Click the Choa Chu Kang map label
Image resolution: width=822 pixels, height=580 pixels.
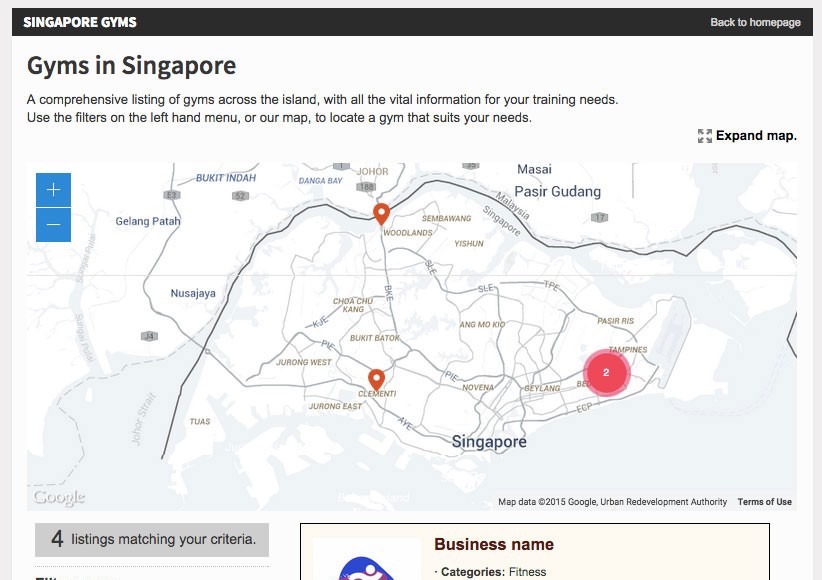pyautogui.click(x=353, y=305)
